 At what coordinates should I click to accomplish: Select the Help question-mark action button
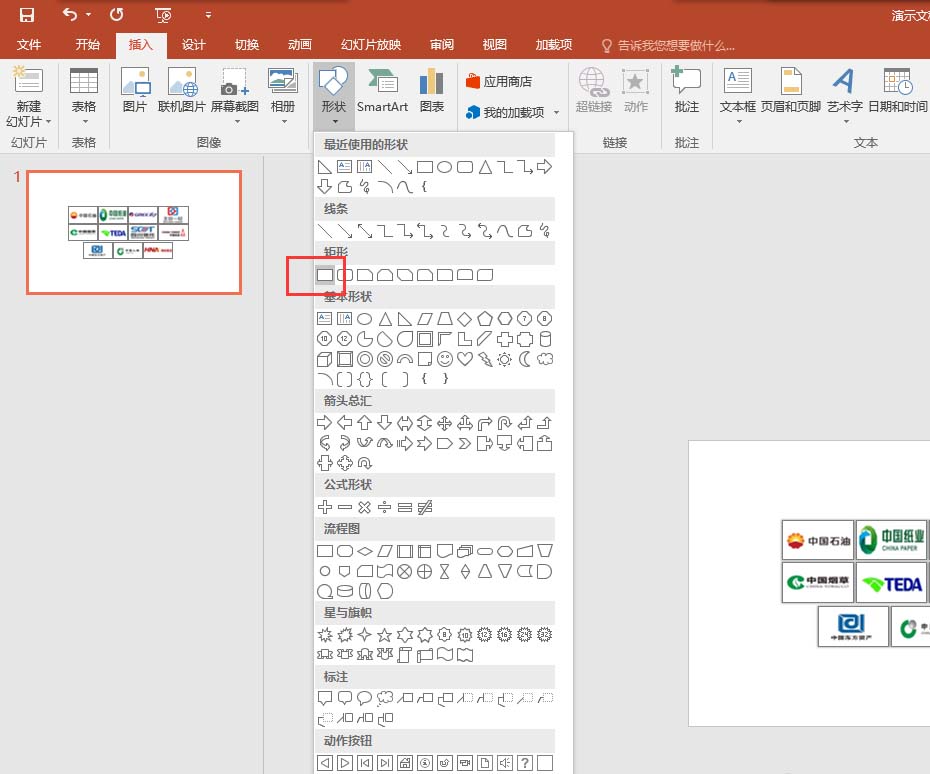pos(524,763)
